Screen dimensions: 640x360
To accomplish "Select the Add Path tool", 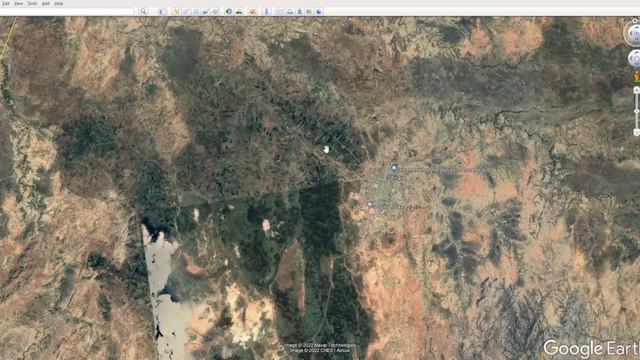I will pyautogui.click(x=196, y=11).
